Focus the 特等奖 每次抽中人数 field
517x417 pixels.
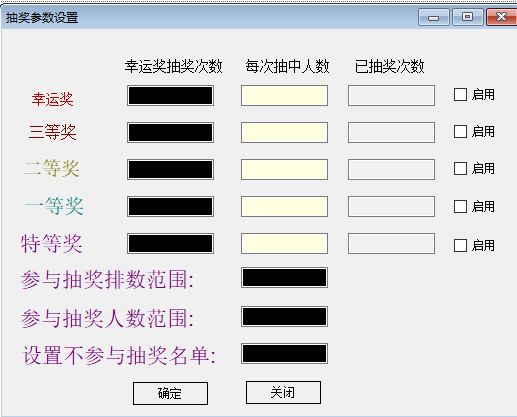pyautogui.click(x=284, y=244)
